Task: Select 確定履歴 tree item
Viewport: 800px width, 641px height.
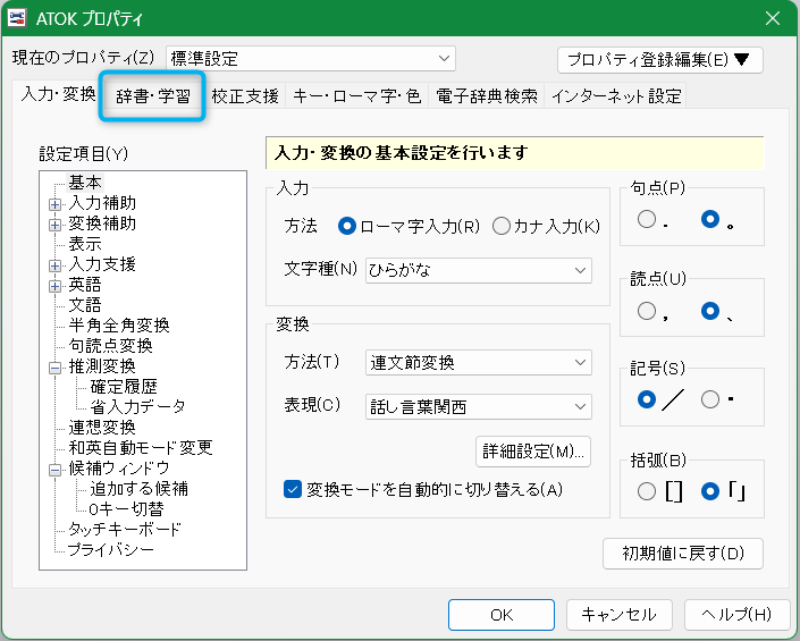Action: pos(124,387)
